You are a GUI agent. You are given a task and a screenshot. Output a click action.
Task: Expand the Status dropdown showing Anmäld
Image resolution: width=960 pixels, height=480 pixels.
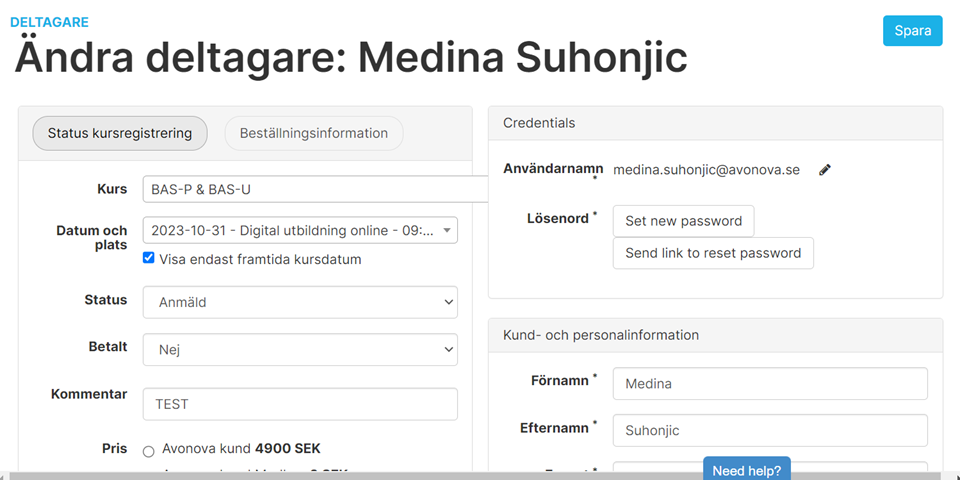[299, 302]
